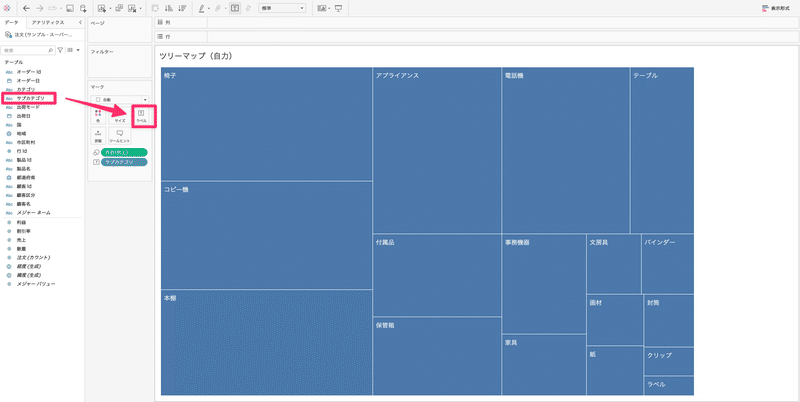The width and height of the screenshot is (800, 402).
Task: Click the Tableau logo start icon
Action: point(7,8)
